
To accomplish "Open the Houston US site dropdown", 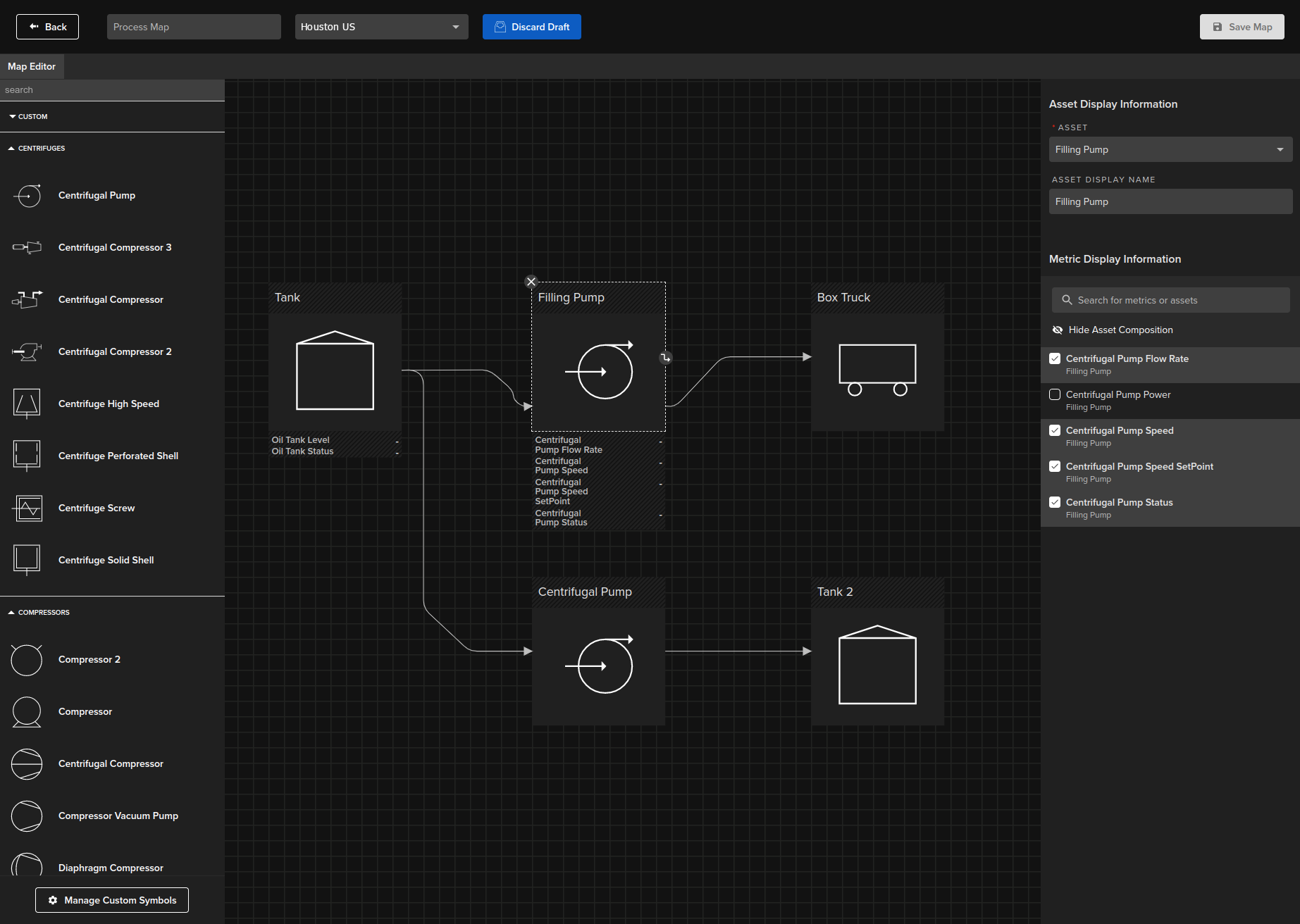I will [x=381, y=27].
